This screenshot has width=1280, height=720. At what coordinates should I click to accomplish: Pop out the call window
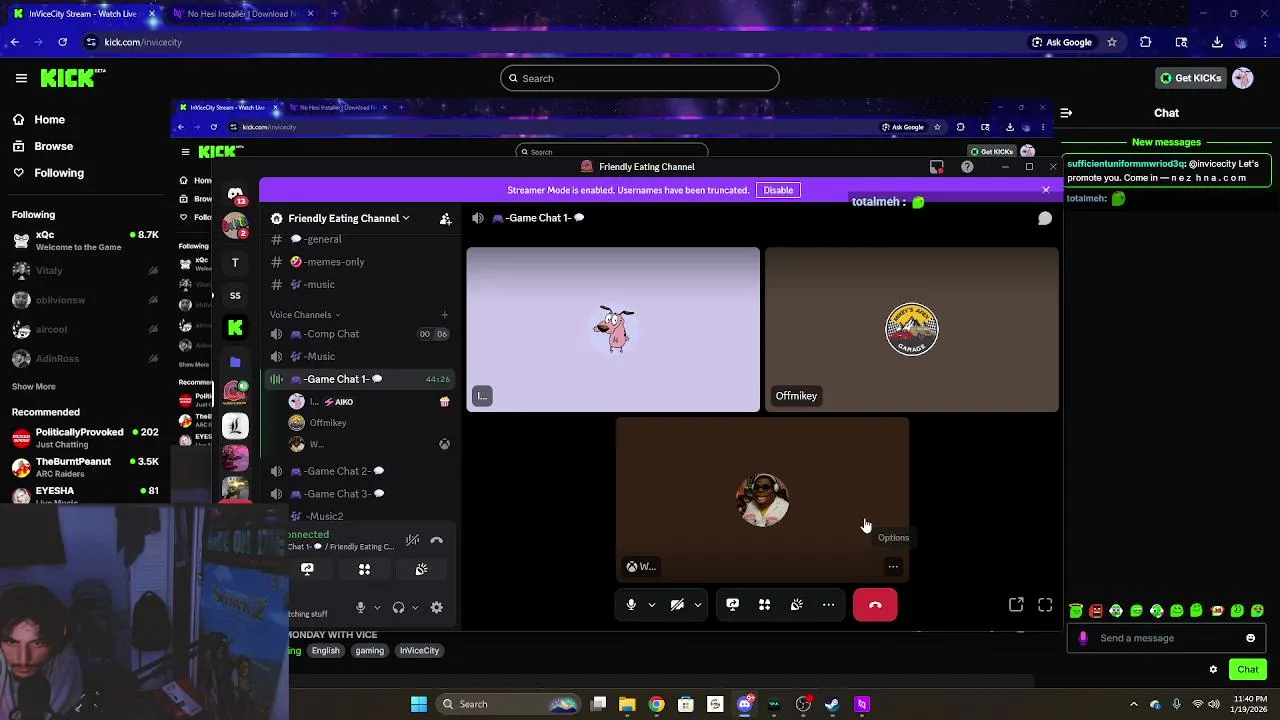pyautogui.click(x=1016, y=604)
